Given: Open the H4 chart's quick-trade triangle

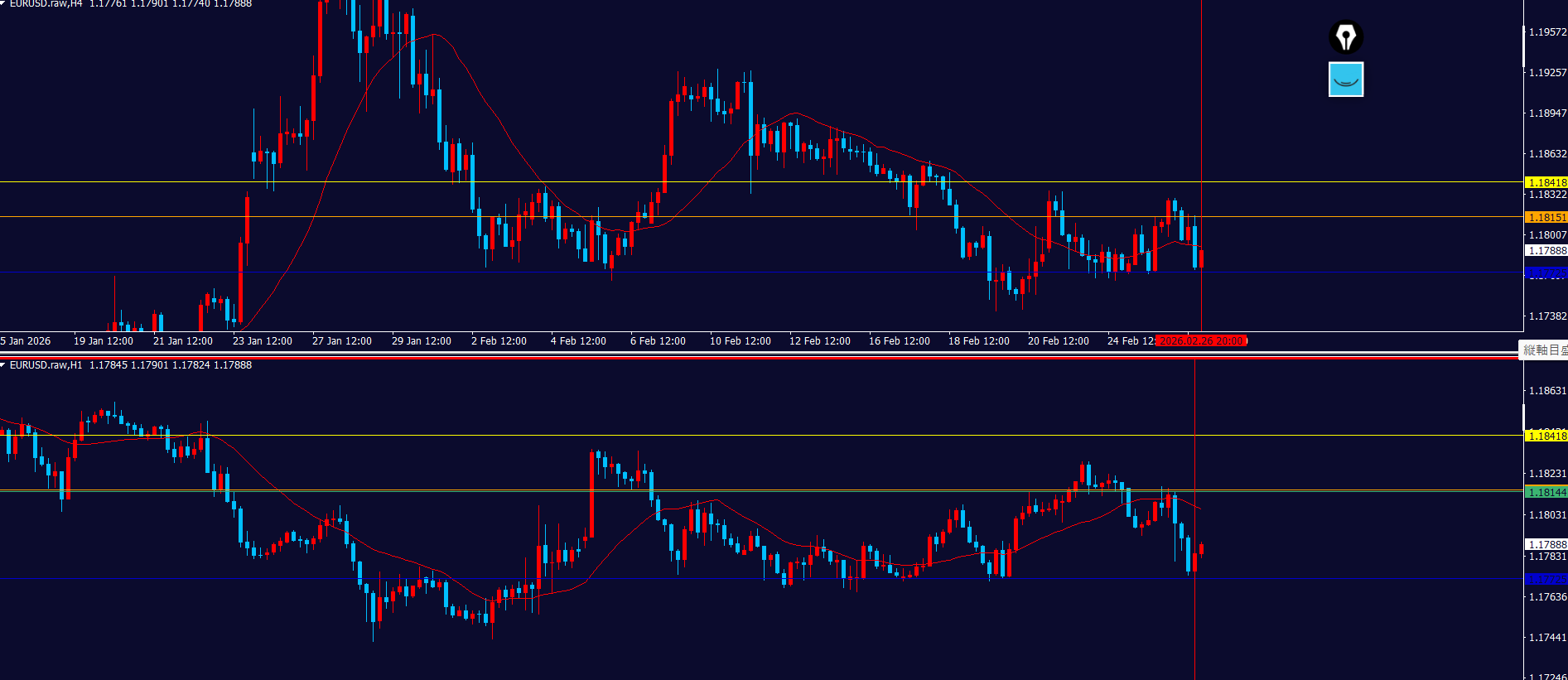Looking at the screenshot, I should [x=3, y=3].
